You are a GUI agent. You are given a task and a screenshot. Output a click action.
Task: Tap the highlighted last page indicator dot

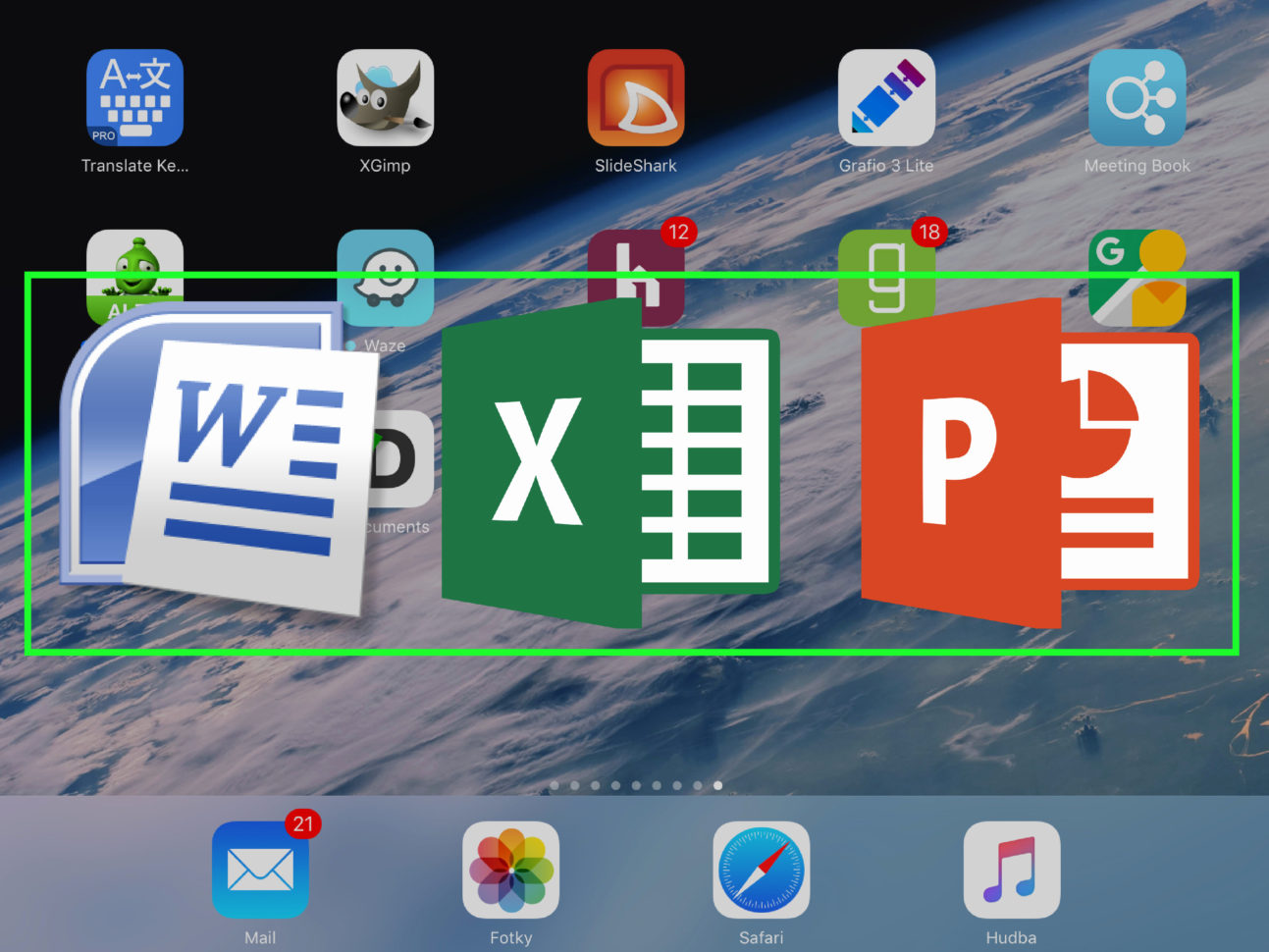coord(717,785)
